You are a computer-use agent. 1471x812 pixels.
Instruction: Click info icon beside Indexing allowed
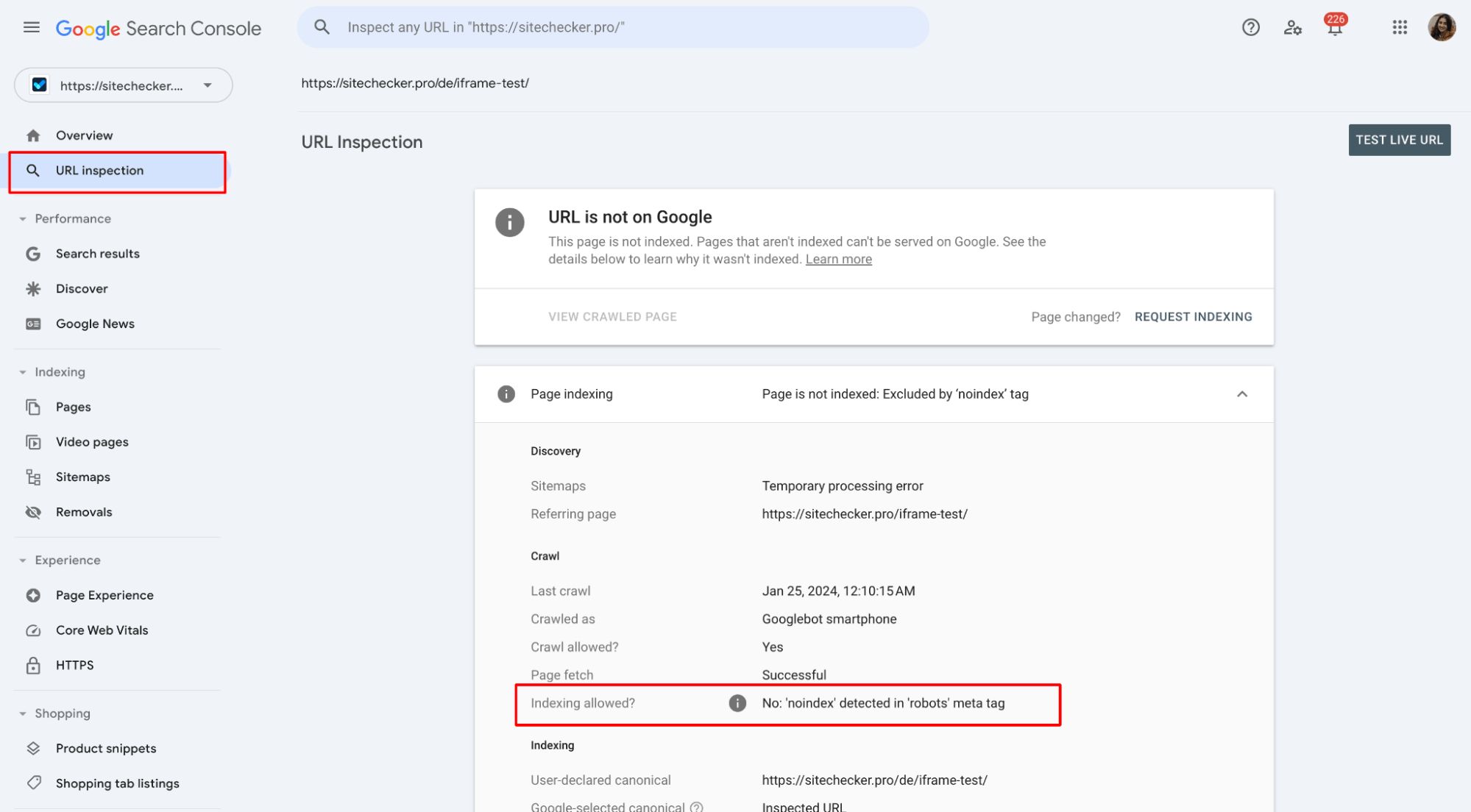(x=737, y=703)
